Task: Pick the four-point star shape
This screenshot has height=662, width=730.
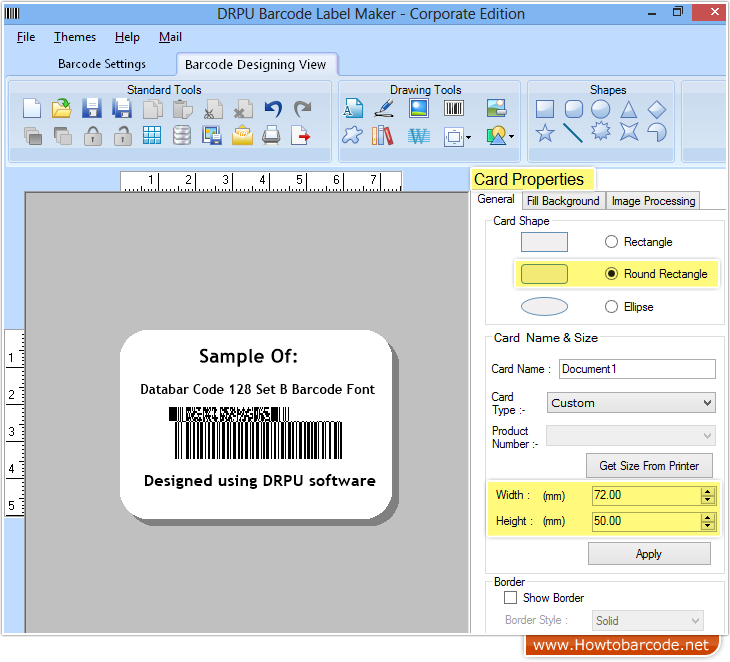Action: pos(629,132)
